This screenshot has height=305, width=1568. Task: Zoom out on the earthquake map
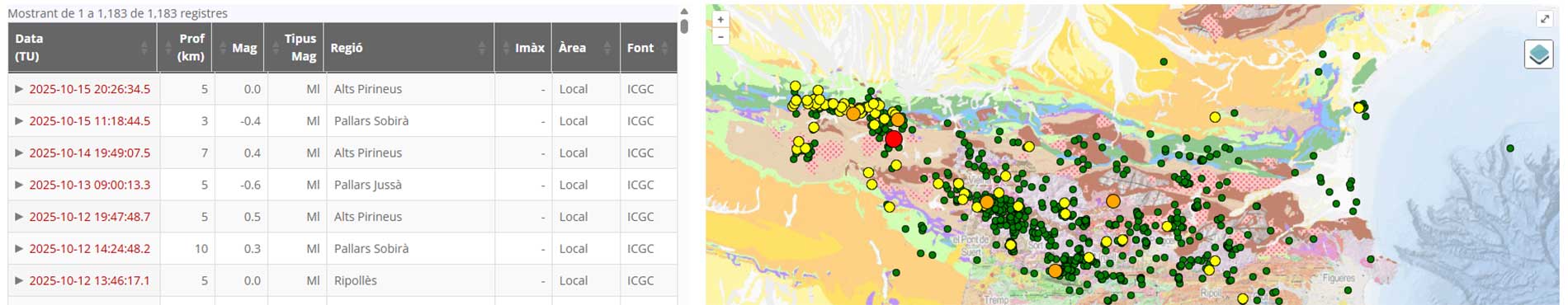(x=720, y=36)
